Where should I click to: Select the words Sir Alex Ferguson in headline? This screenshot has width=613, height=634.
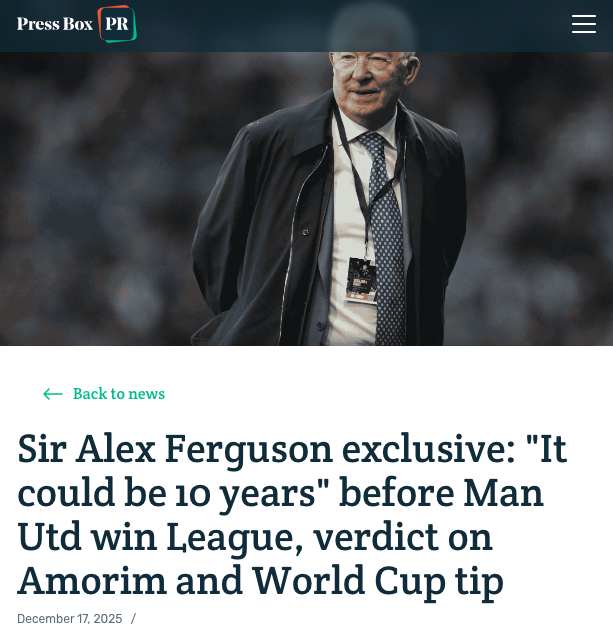[x=175, y=449]
